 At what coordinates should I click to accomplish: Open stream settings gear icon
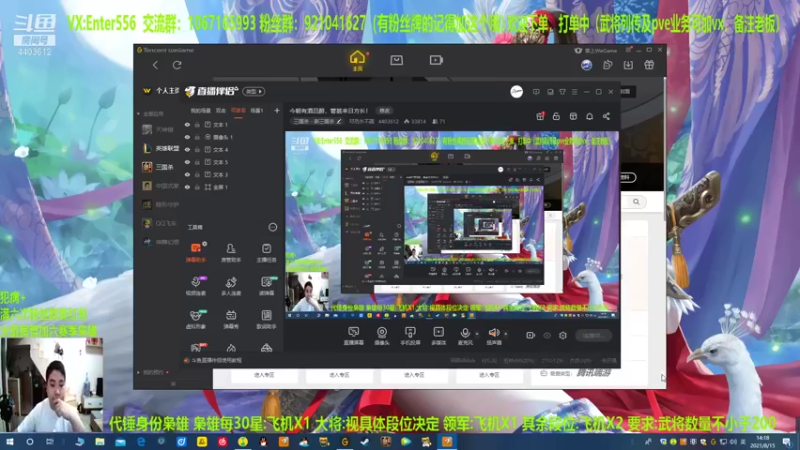point(563,335)
